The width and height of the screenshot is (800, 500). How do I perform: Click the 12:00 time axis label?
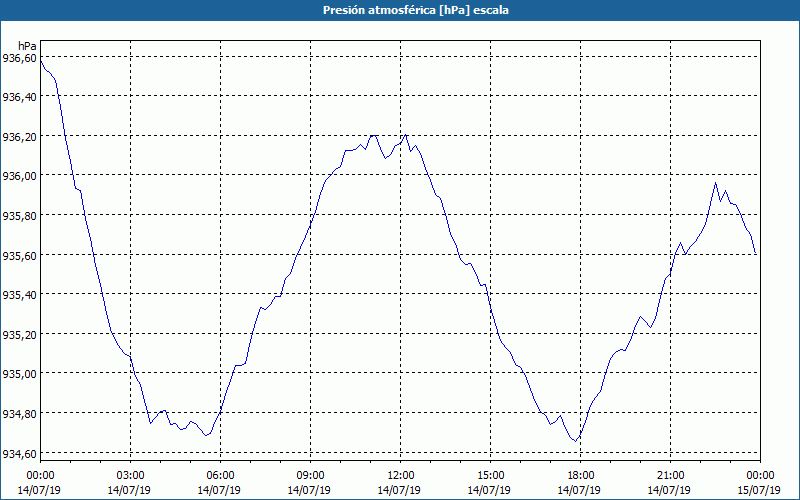click(x=401, y=476)
